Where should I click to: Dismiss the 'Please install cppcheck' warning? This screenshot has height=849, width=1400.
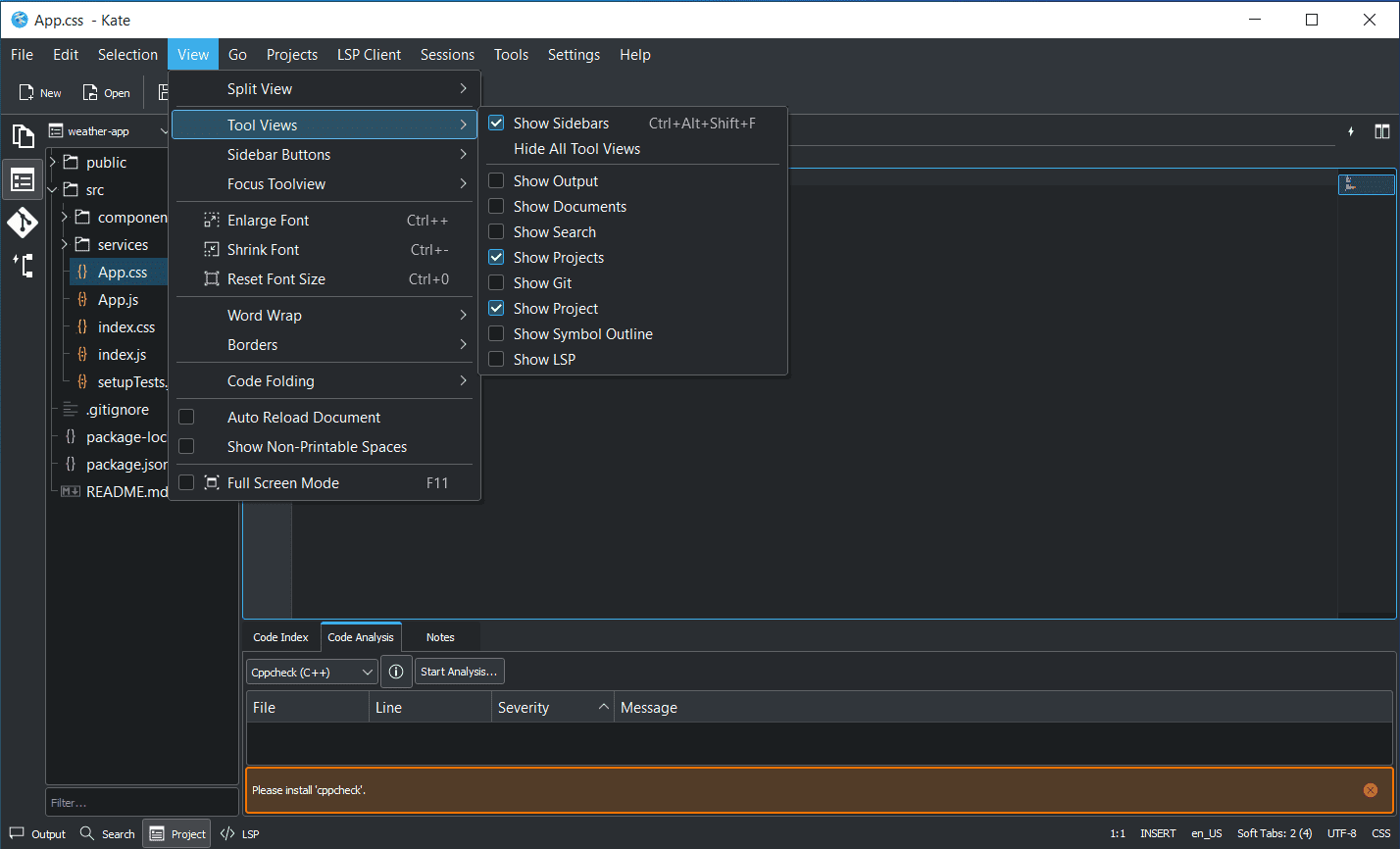coord(1371,790)
